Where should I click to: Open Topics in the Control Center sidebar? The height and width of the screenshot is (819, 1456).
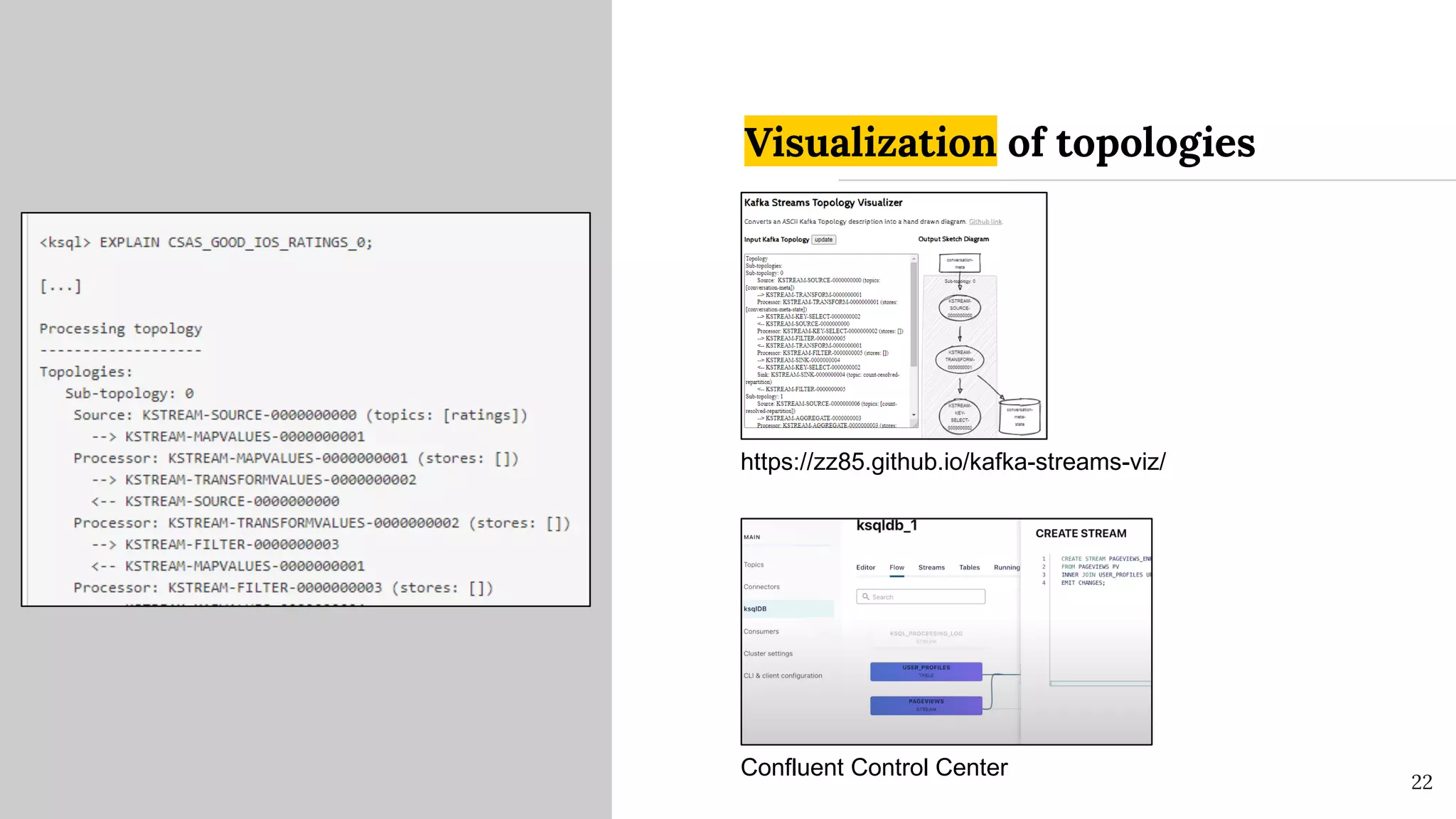click(x=754, y=564)
